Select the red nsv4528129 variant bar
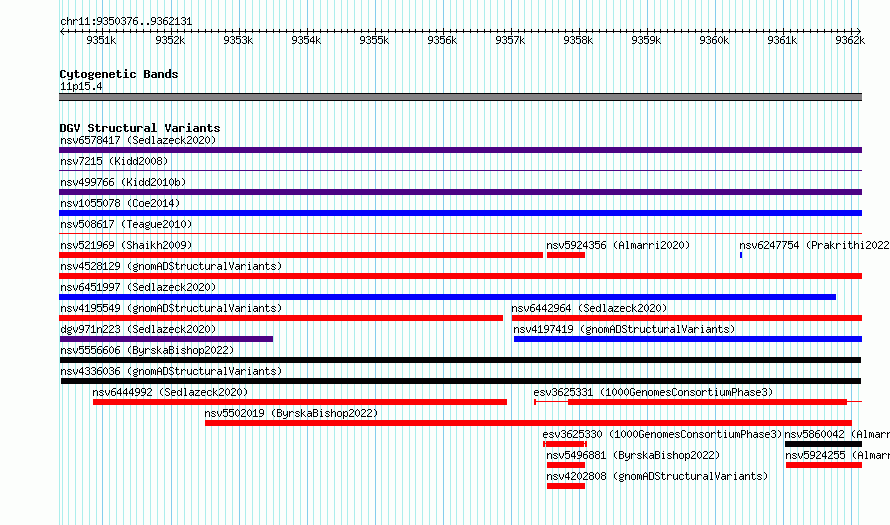Image resolution: width=890 pixels, height=525 pixels. coord(460,276)
